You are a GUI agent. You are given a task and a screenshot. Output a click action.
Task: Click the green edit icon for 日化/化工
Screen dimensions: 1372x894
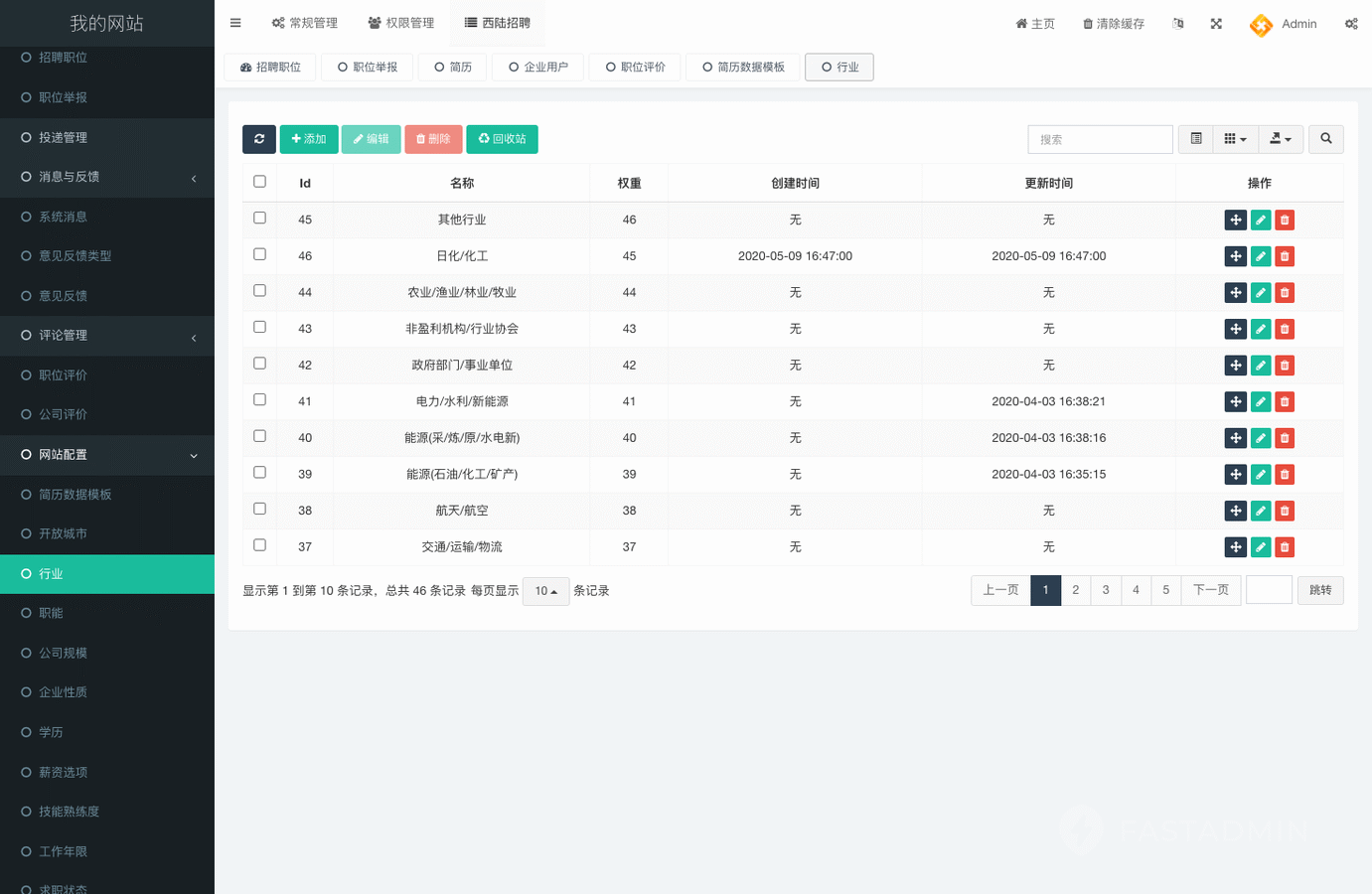pos(1260,256)
